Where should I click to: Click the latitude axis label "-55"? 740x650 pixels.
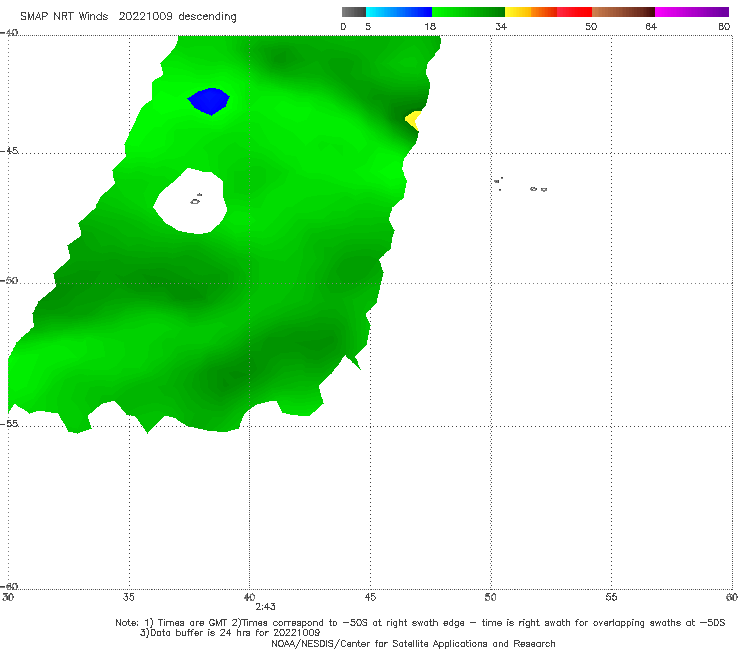tap(9, 423)
